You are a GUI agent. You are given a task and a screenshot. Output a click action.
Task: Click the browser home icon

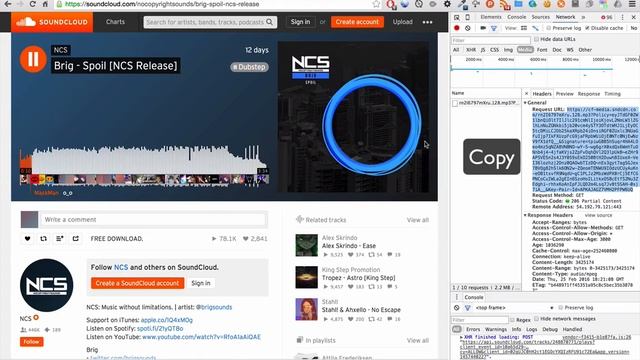[x=45, y=4]
